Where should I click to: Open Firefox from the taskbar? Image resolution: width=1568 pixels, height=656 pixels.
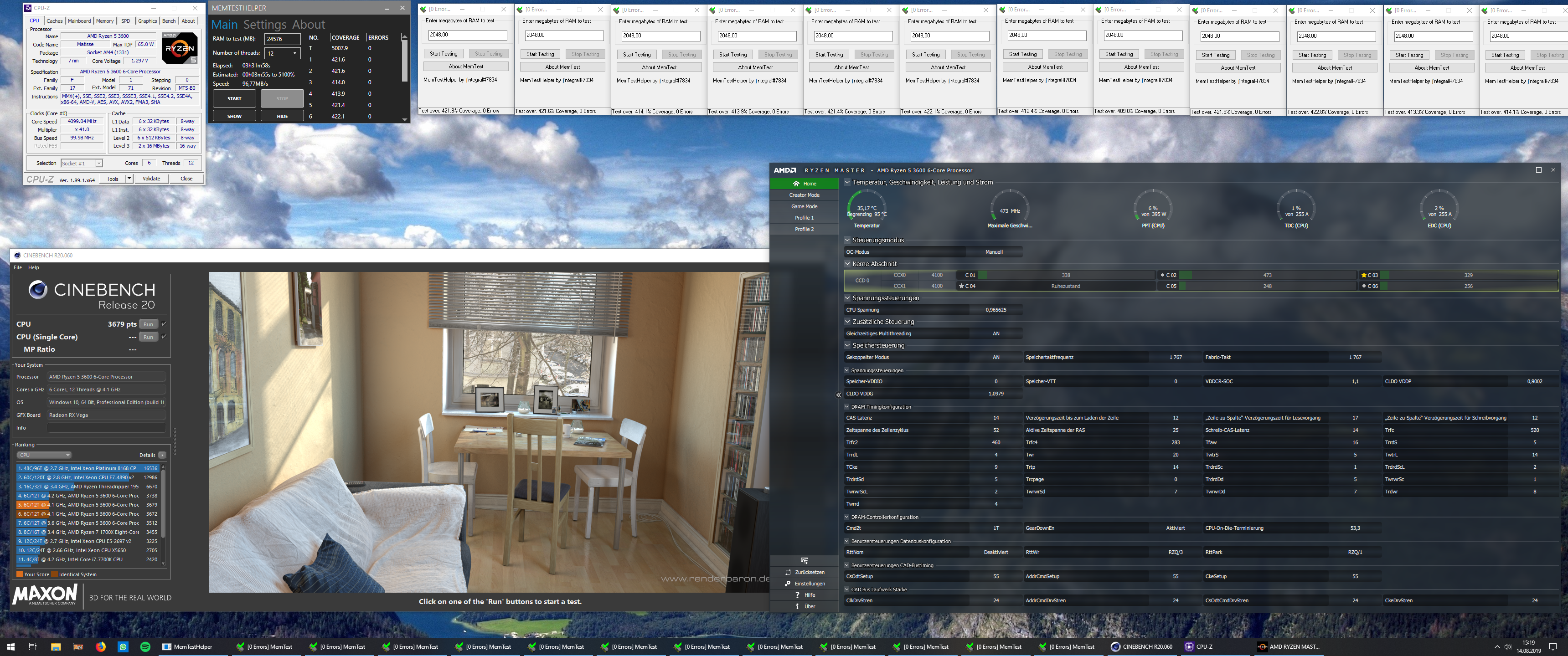pyautogui.click(x=100, y=647)
